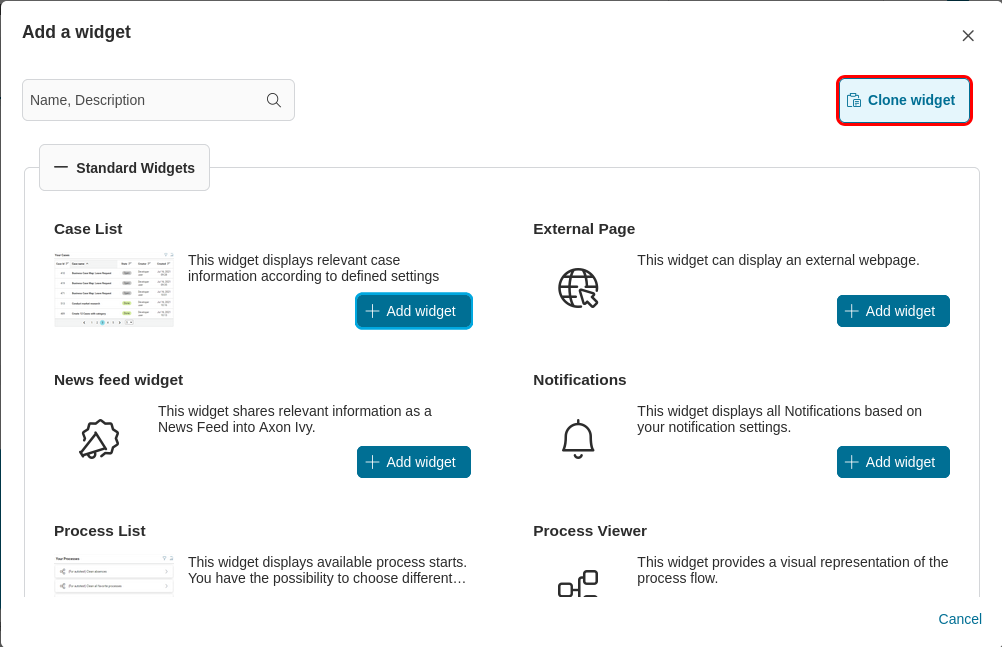Viewport: 1002px width, 647px height.
Task: Click the search magnifier icon
Action: pos(273,100)
